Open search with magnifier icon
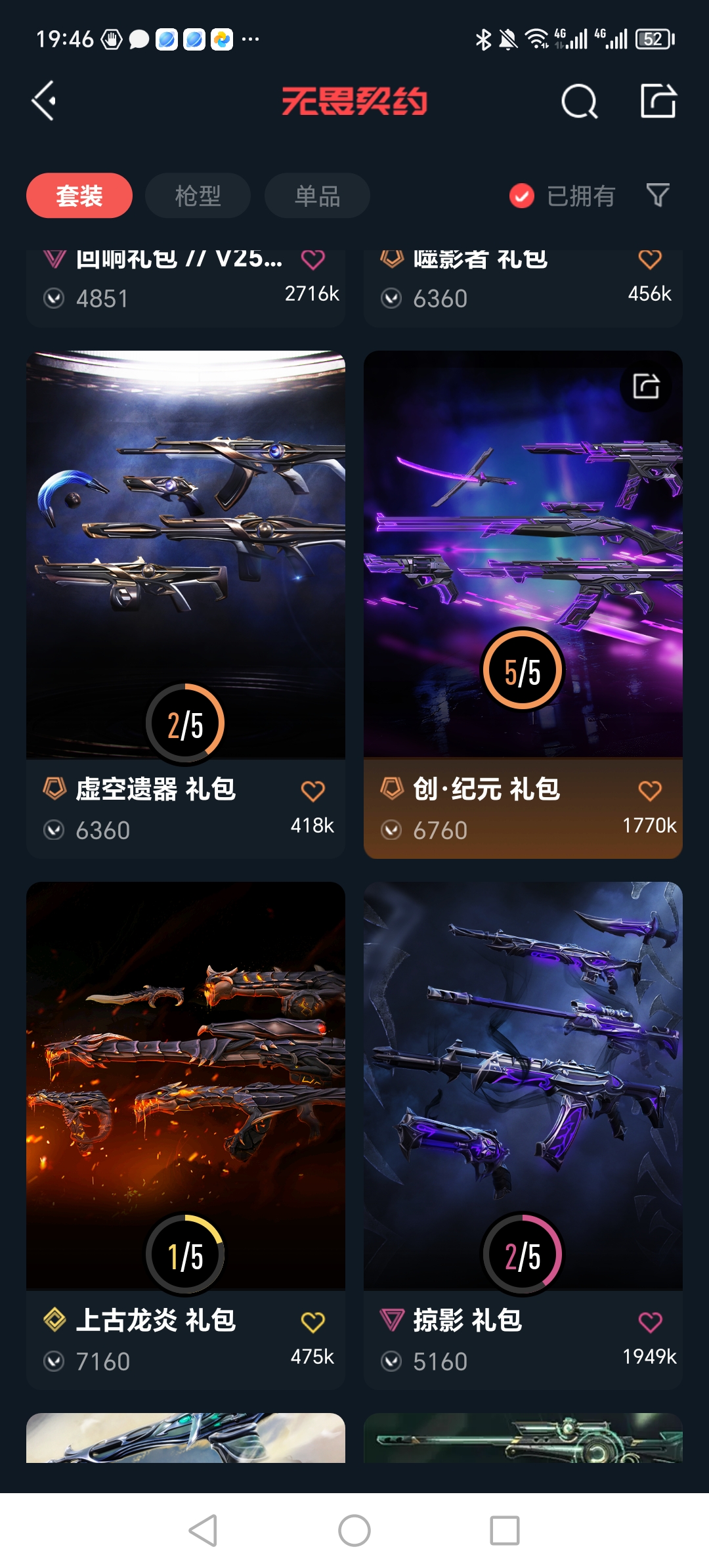The height and width of the screenshot is (1568, 709). pyautogui.click(x=580, y=102)
